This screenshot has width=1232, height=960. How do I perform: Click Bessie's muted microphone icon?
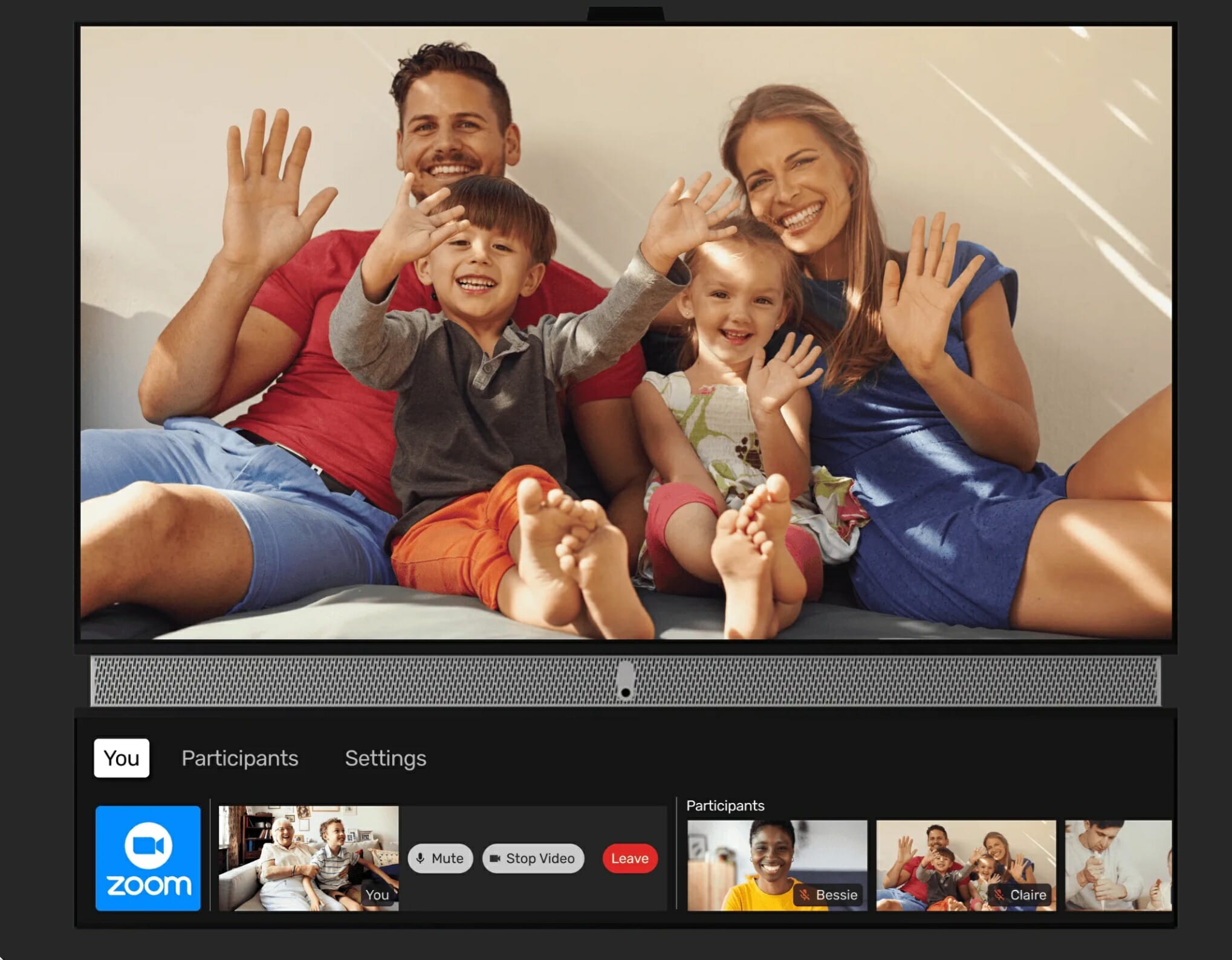coord(805,895)
